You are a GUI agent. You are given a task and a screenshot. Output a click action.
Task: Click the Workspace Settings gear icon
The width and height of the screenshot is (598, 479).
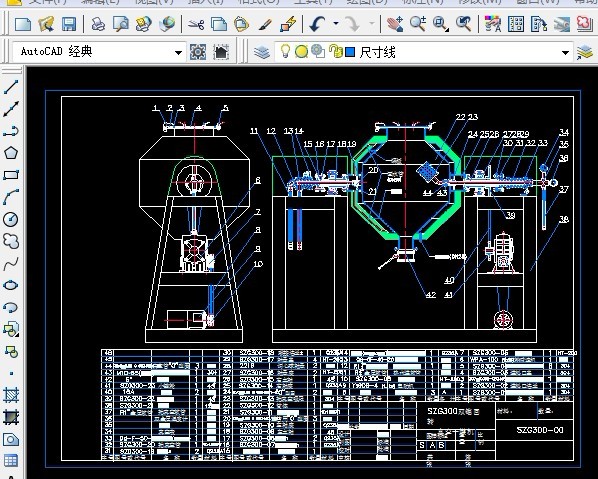click(x=198, y=52)
